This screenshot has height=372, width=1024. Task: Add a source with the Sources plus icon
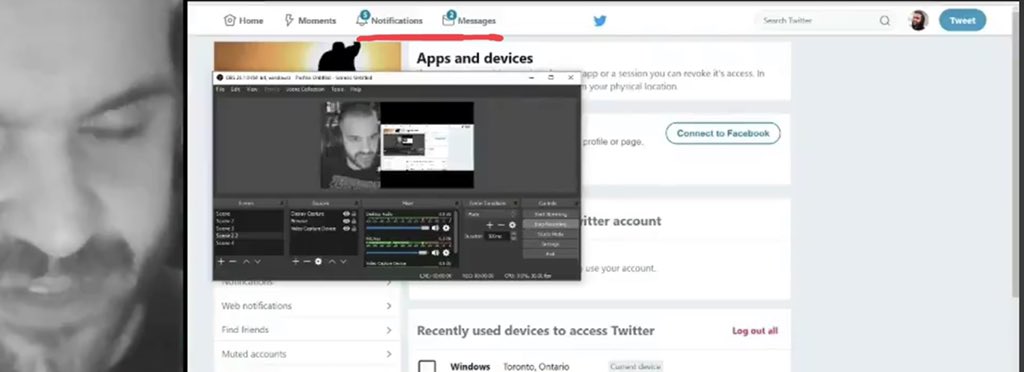coord(296,262)
